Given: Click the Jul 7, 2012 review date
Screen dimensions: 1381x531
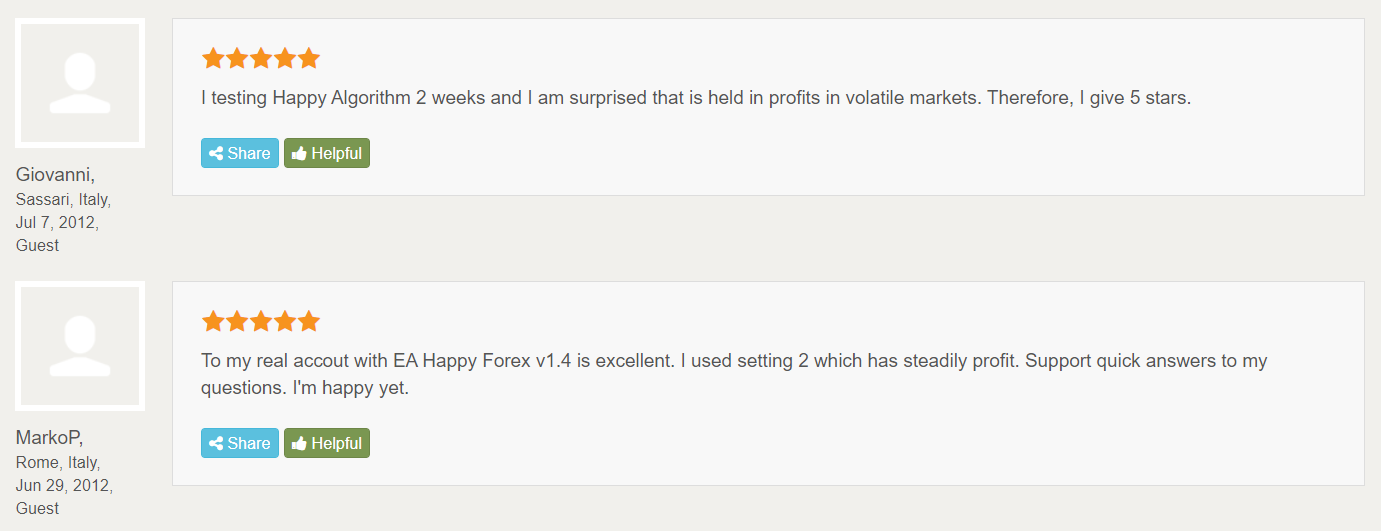Looking at the screenshot, I should click(x=57, y=222).
